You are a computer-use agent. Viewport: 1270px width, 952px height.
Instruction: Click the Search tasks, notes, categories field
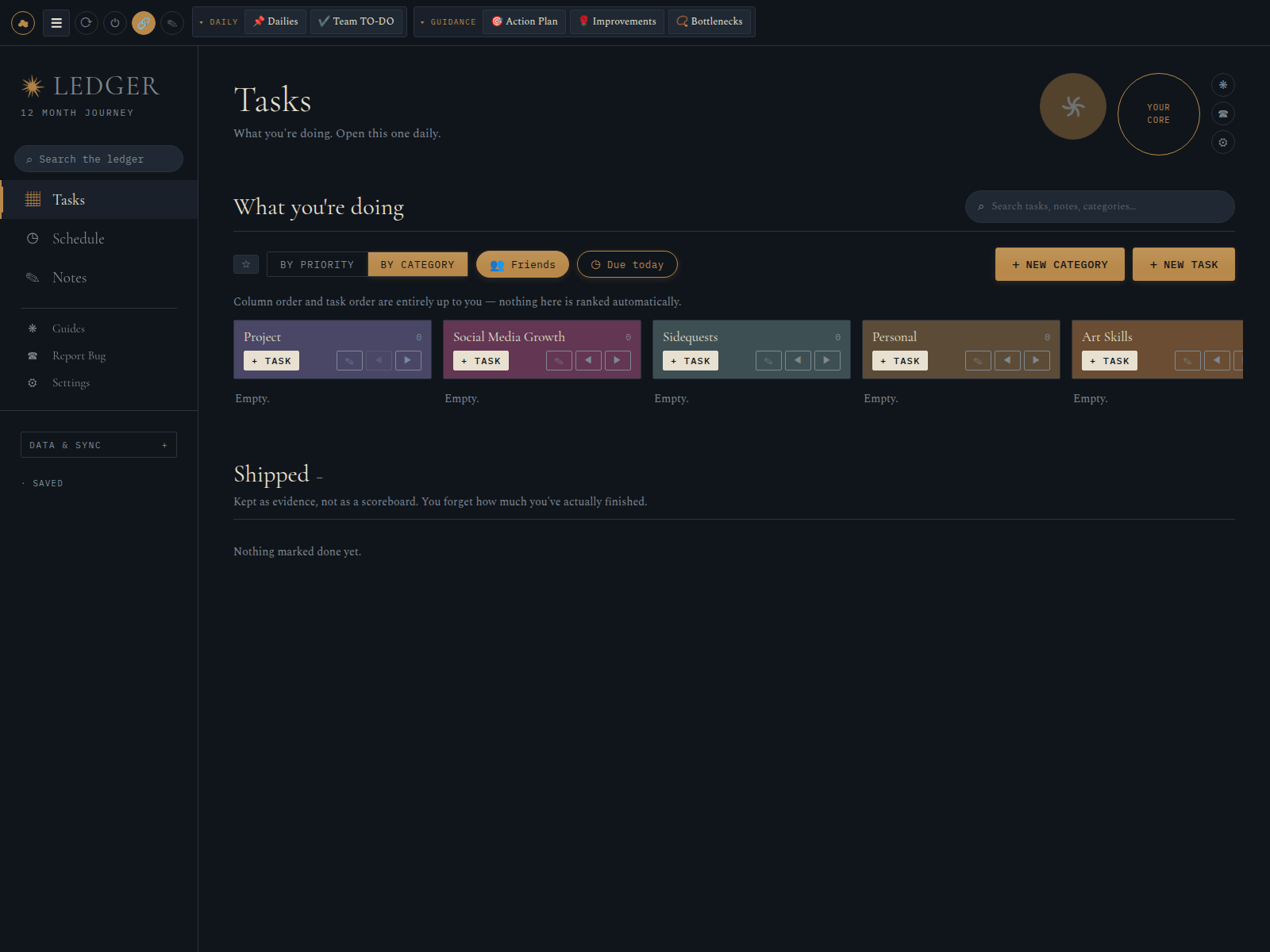(1100, 206)
